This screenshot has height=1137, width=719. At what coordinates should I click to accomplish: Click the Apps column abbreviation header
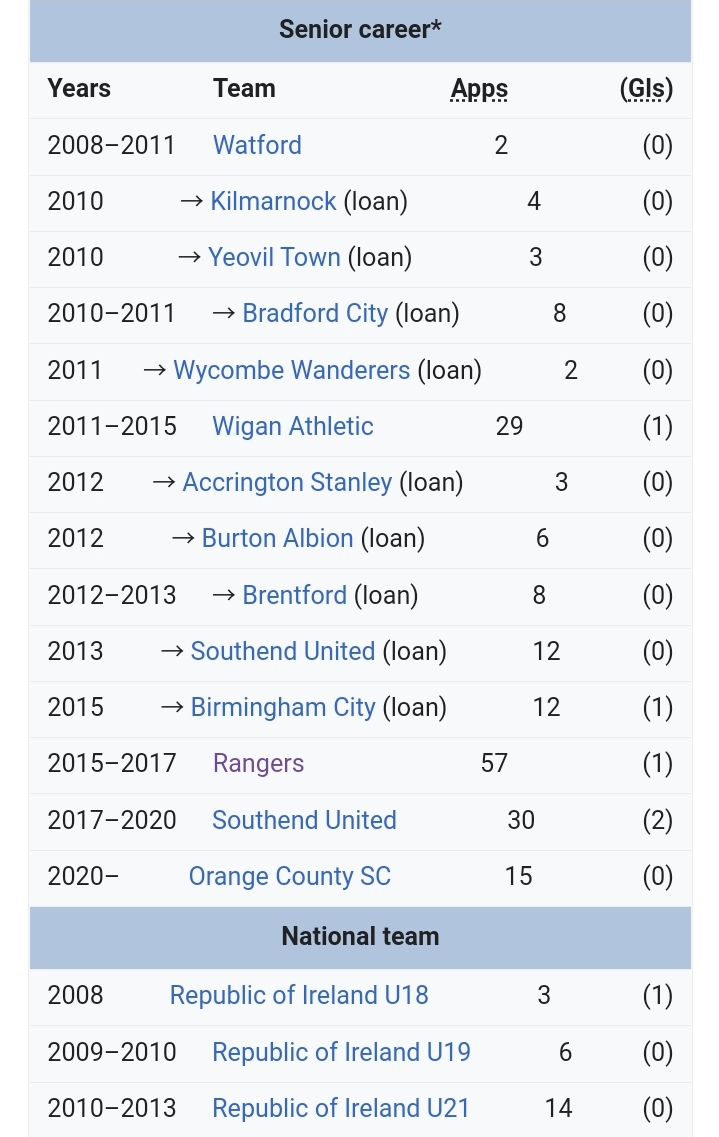479,89
